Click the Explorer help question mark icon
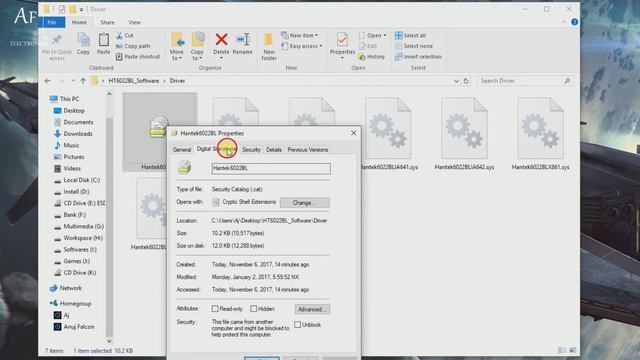 [x=574, y=22]
